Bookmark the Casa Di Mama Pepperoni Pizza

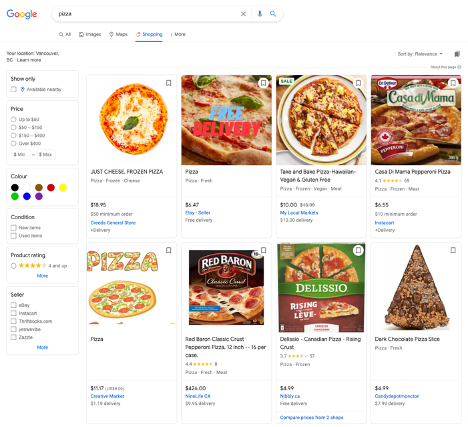tap(453, 83)
